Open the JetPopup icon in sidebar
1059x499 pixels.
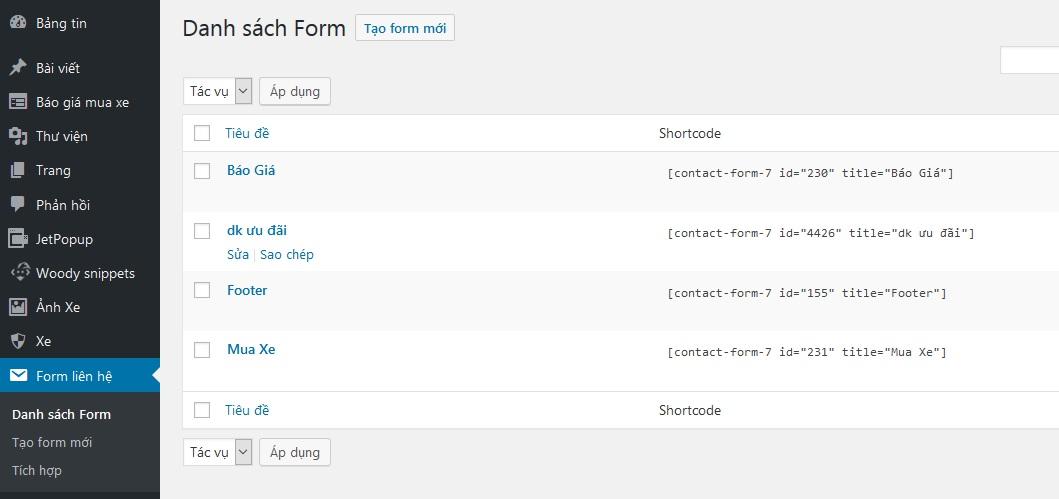tap(18, 239)
